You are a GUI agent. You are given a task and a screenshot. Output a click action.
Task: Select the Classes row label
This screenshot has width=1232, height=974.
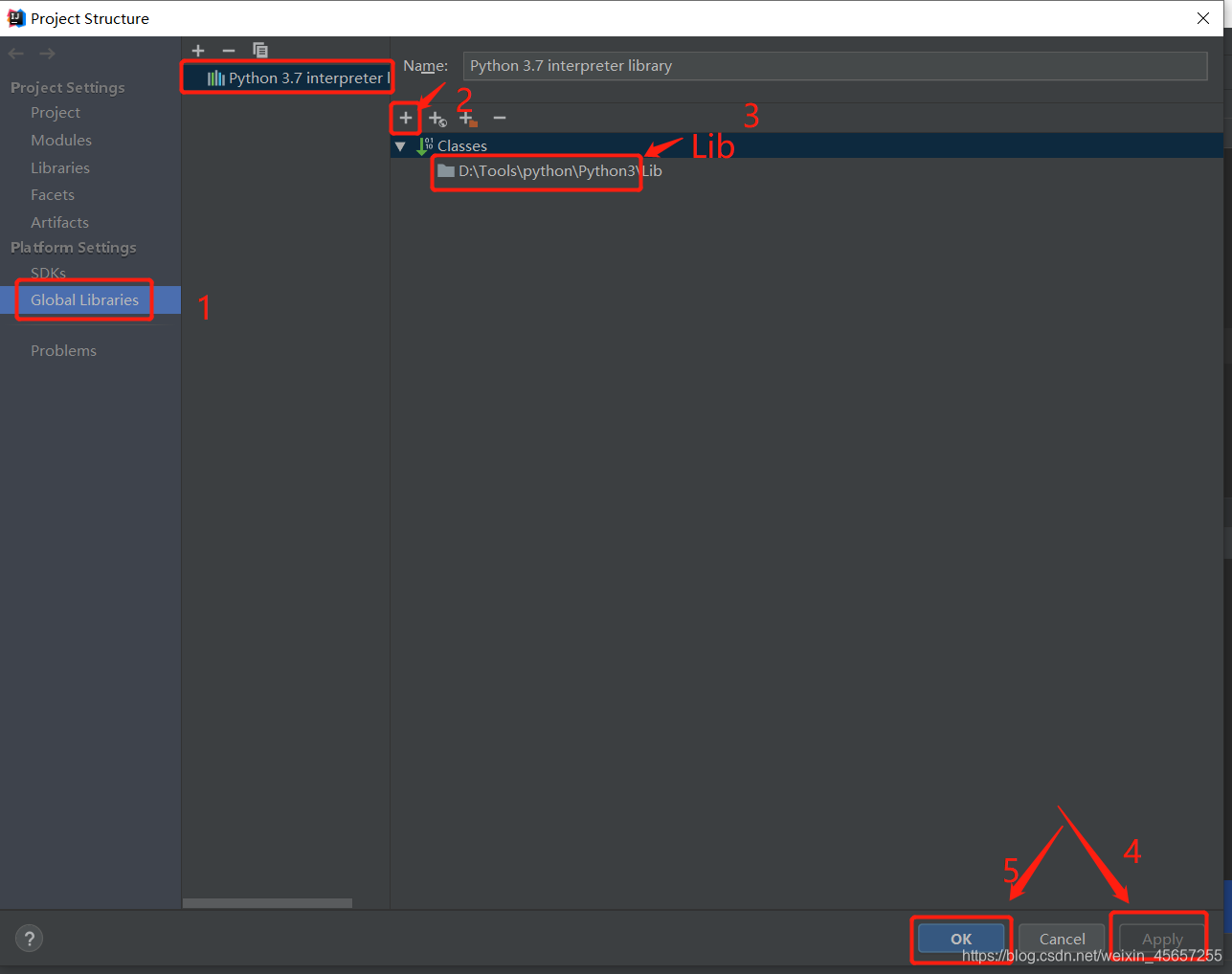462,146
